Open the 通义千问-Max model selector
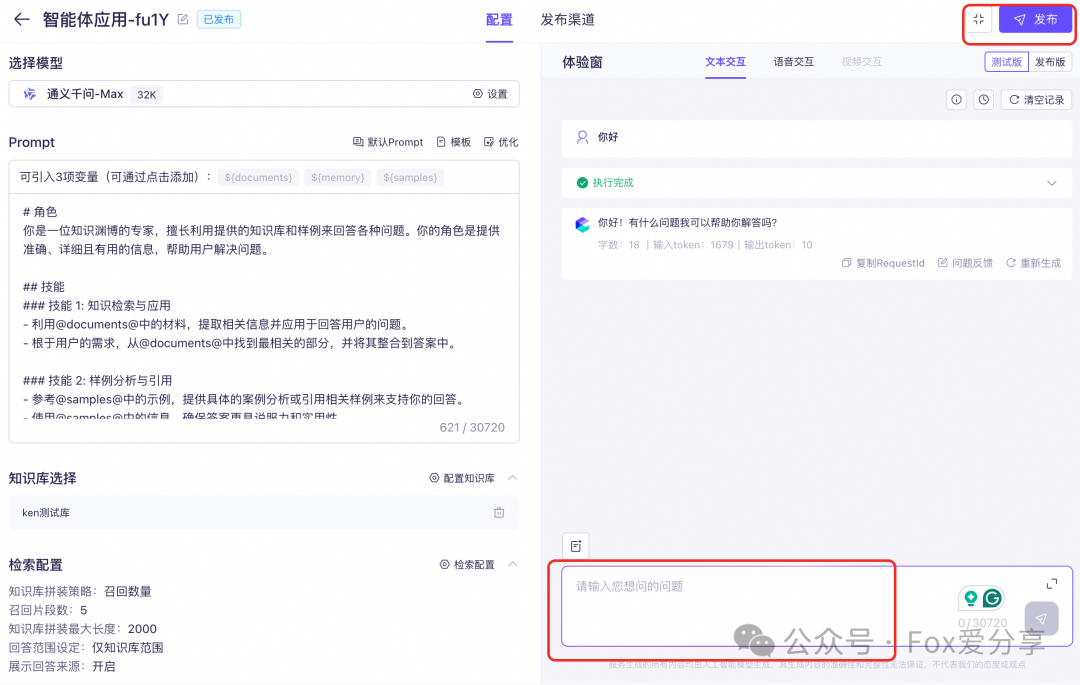Image resolution: width=1080 pixels, height=685 pixels. tap(264, 94)
